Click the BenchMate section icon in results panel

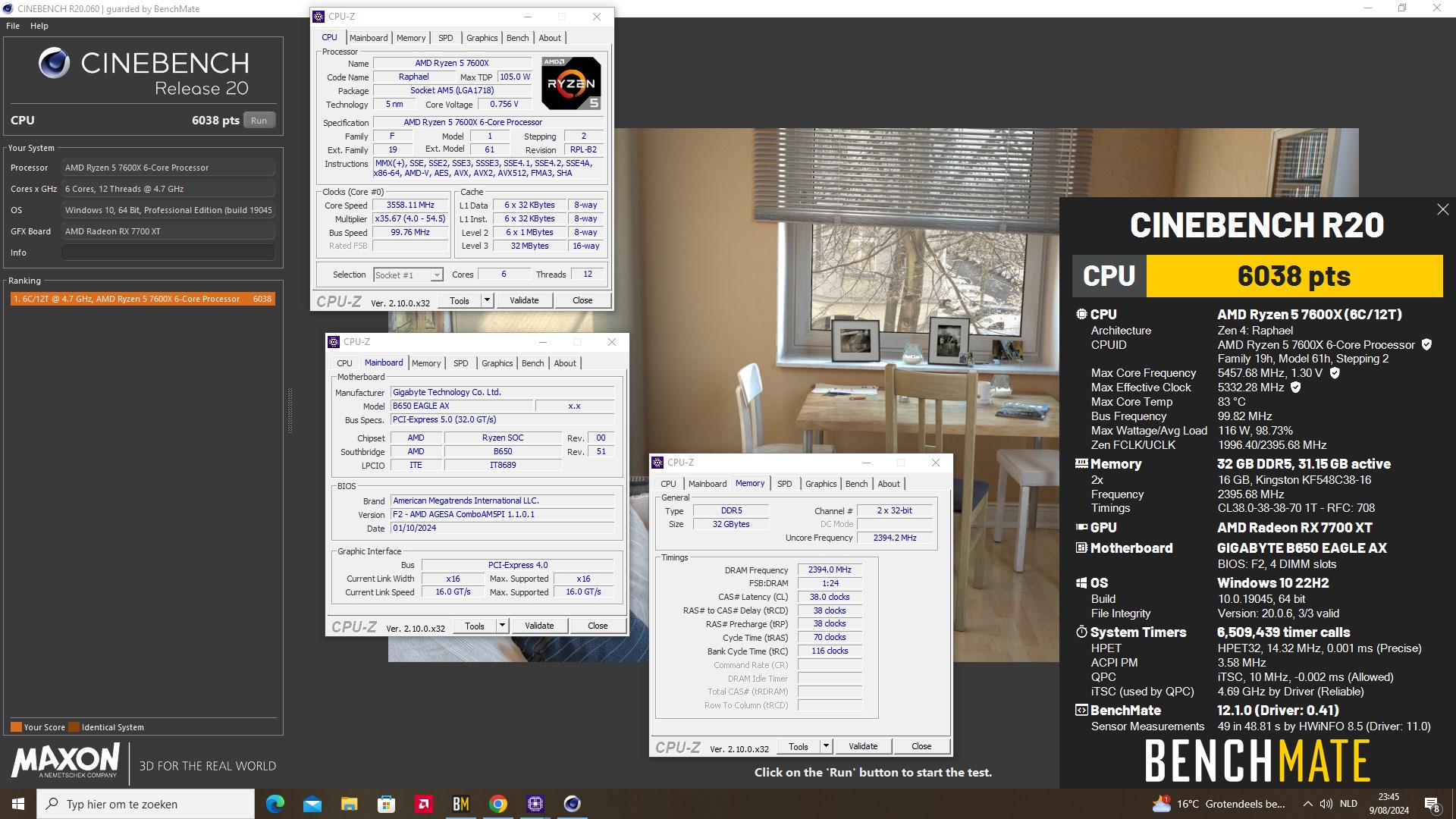tap(1081, 710)
